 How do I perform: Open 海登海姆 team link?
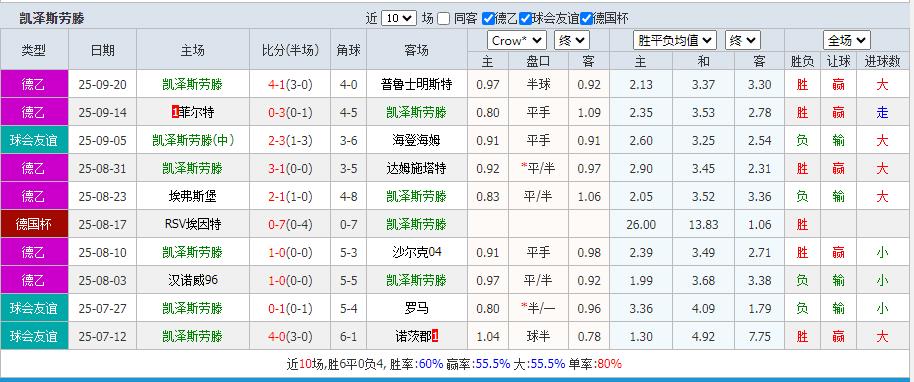coord(417,141)
